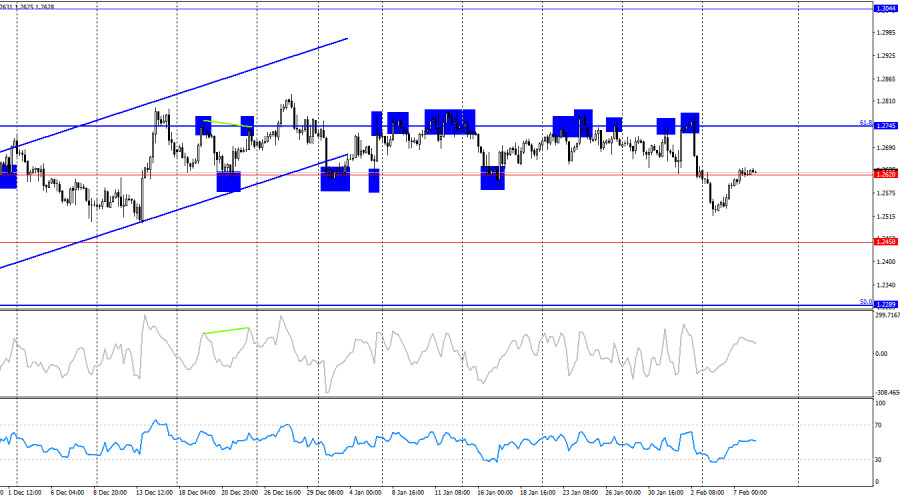900x500 pixels.
Task: Click the OHLC price readout at top left
Action: coord(28,6)
